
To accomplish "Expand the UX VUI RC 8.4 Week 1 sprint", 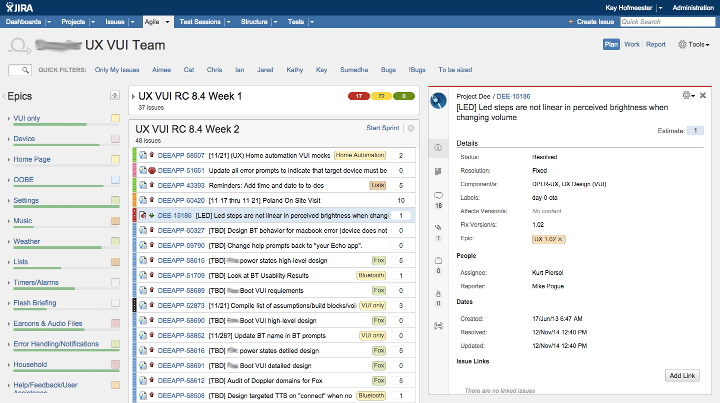I will 132,96.
